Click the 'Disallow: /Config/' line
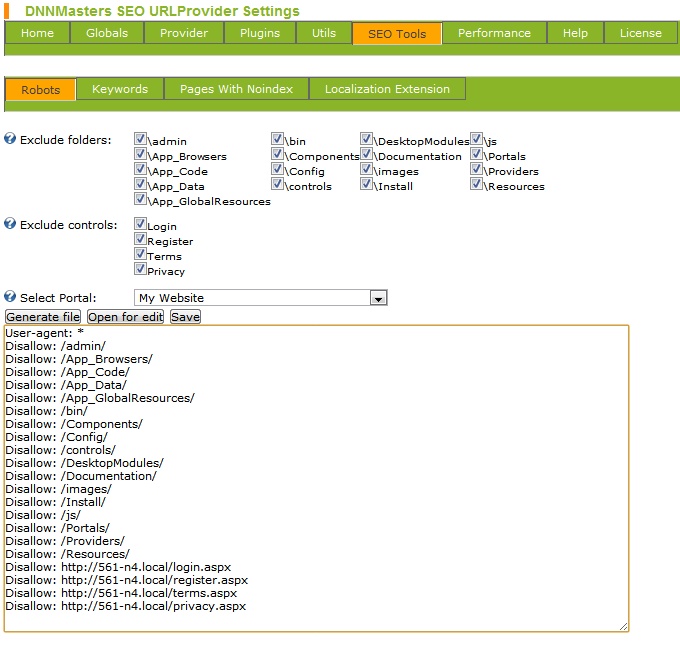 click(x=56, y=437)
